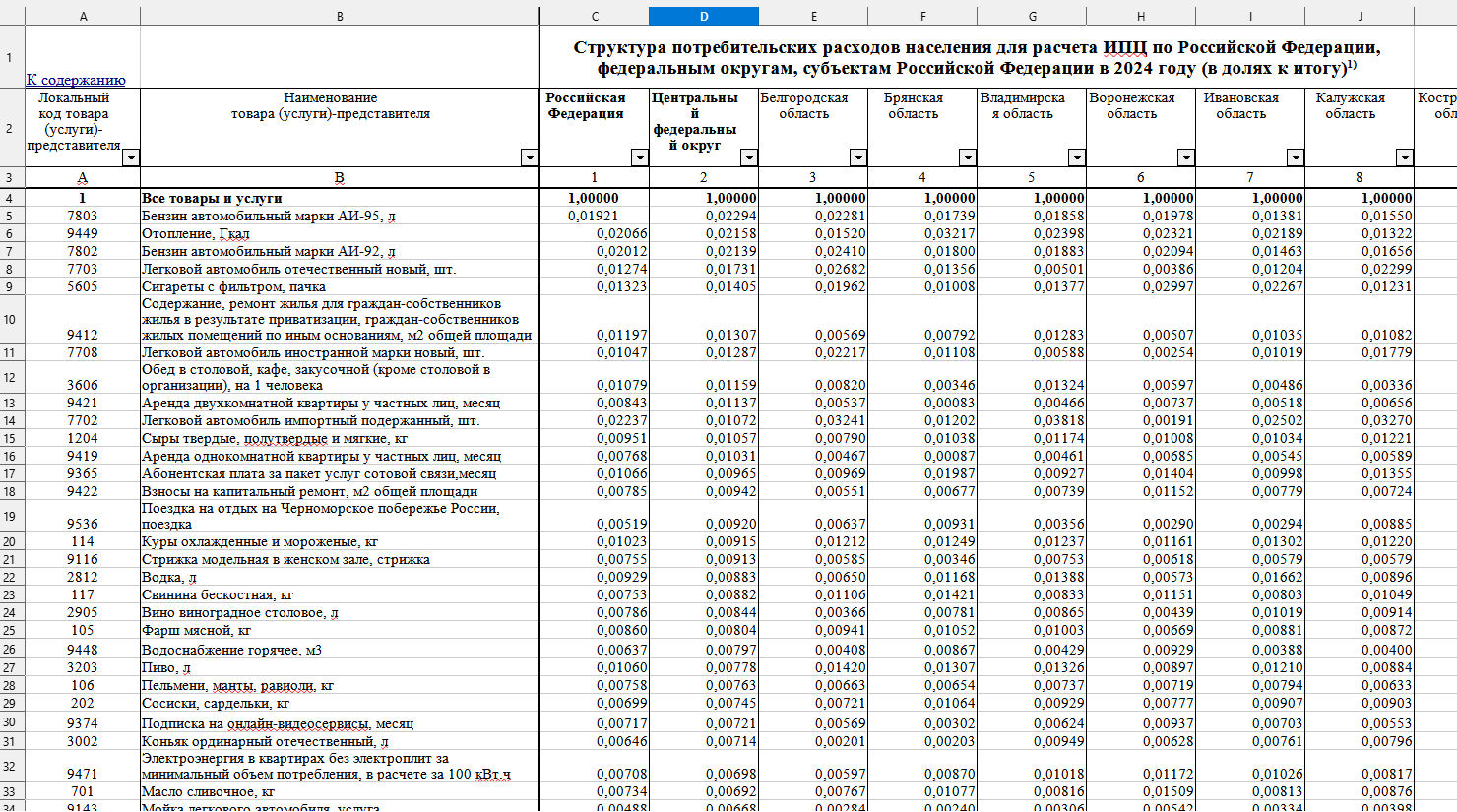1457x812 pixels.
Task: Open filter dropdown for Брянская область column
Action: point(968,157)
